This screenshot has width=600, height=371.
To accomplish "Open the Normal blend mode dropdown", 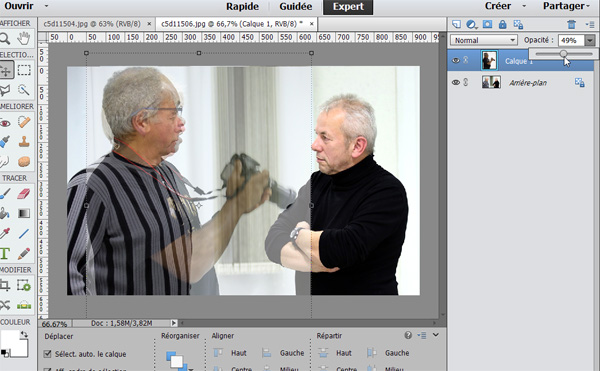I will [484, 40].
